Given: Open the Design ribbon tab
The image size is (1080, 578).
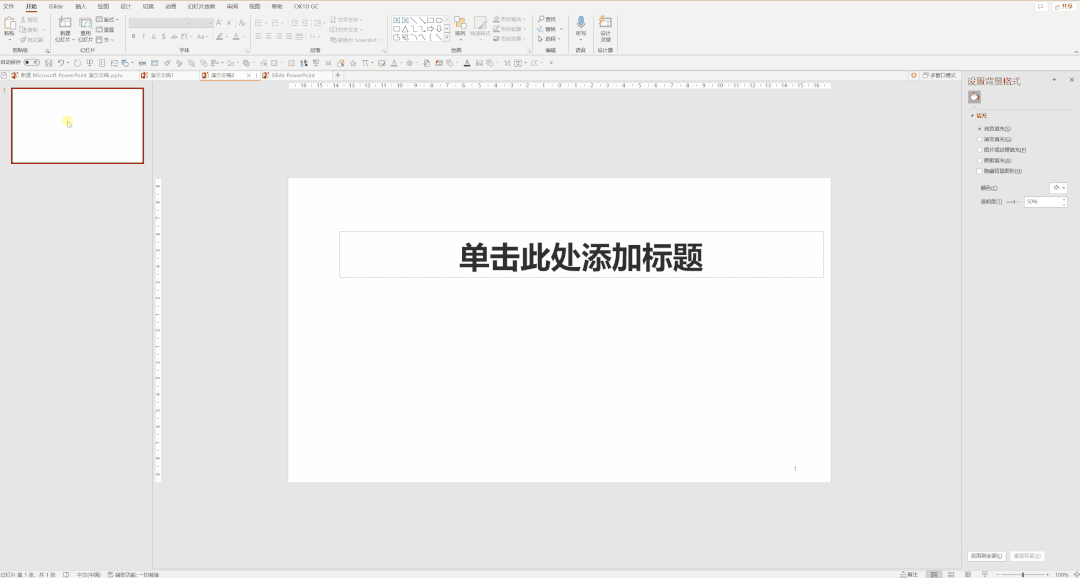Looking at the screenshot, I should coord(125,6).
